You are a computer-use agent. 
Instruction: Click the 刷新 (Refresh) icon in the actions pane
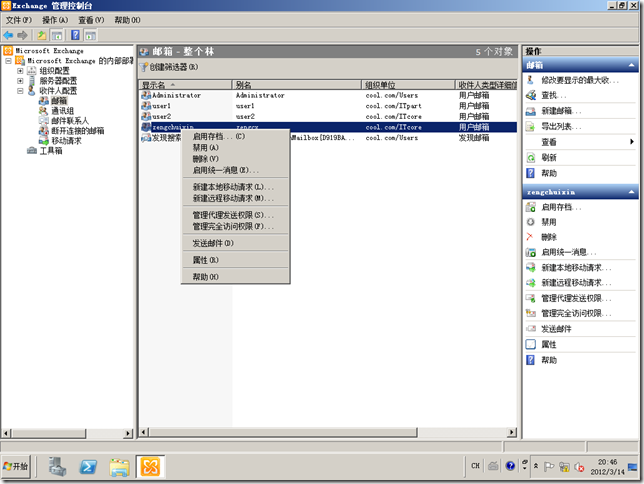pos(531,158)
